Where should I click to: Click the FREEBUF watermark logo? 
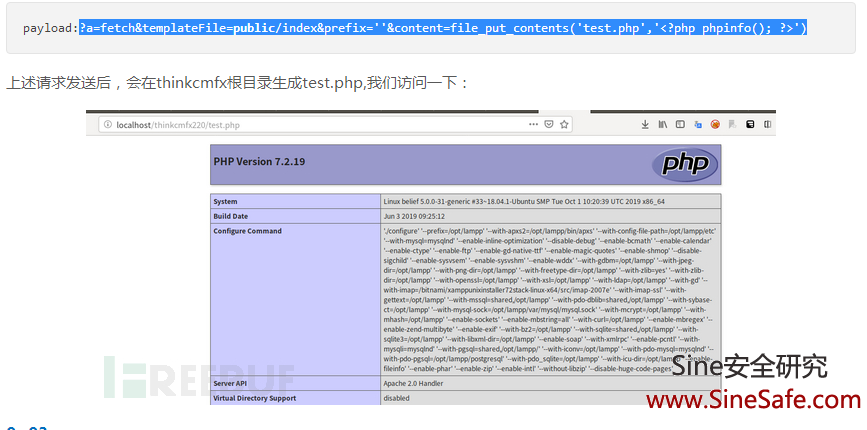199,377
